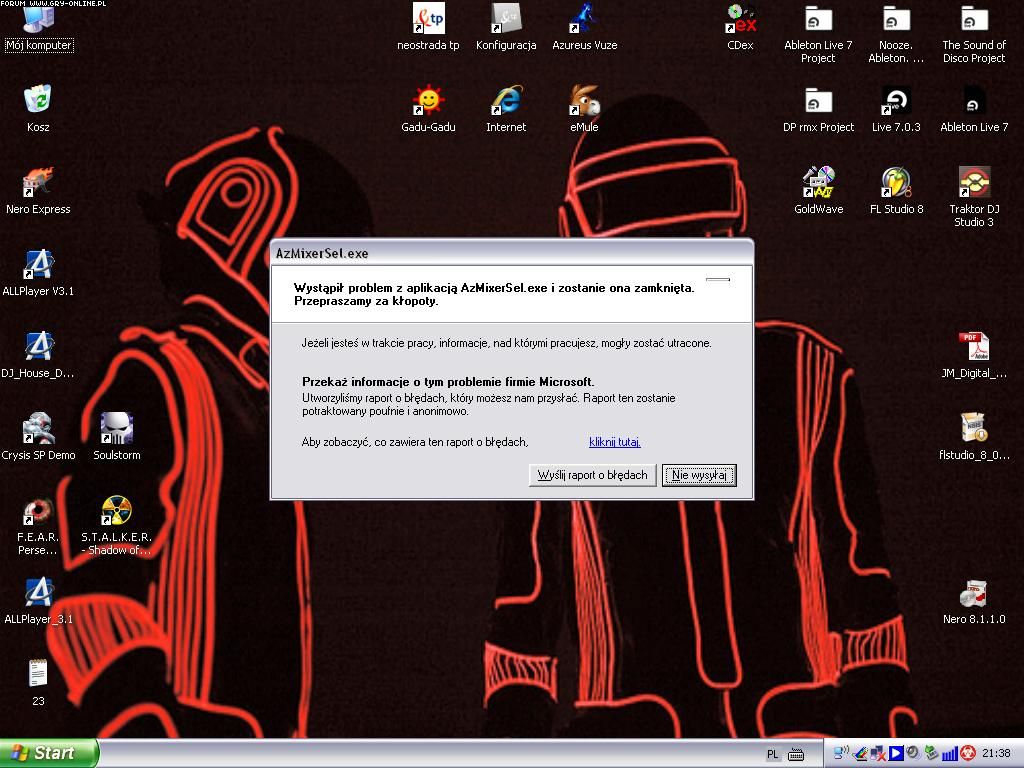The image size is (1024, 768).
Task: Click the PL language indicator
Action: (x=773, y=754)
